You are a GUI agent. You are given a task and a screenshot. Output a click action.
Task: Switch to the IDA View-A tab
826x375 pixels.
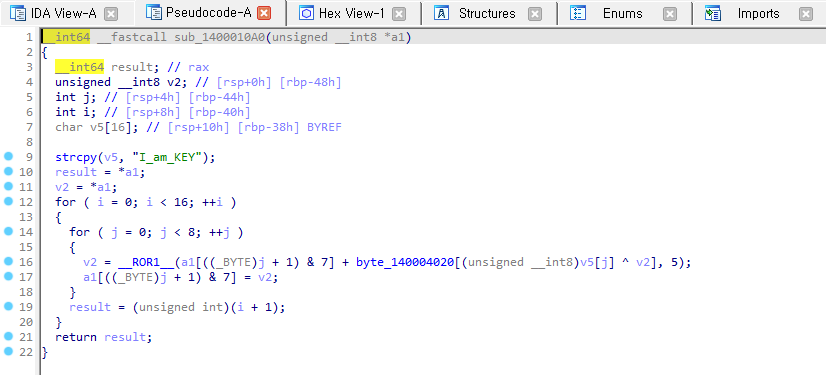(64, 13)
